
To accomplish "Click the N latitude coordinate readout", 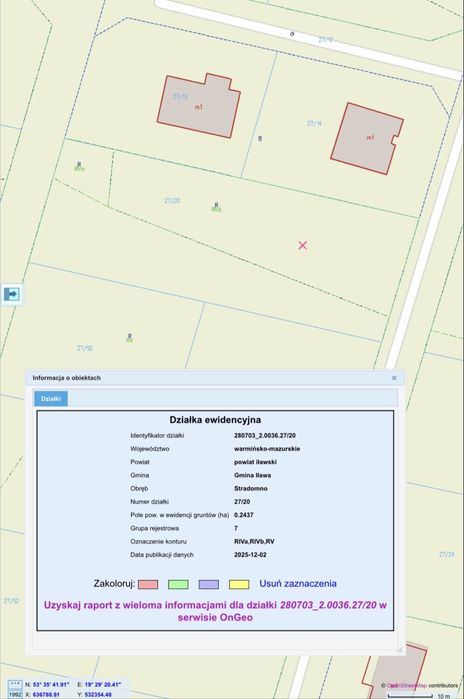I will pyautogui.click(x=47, y=684).
